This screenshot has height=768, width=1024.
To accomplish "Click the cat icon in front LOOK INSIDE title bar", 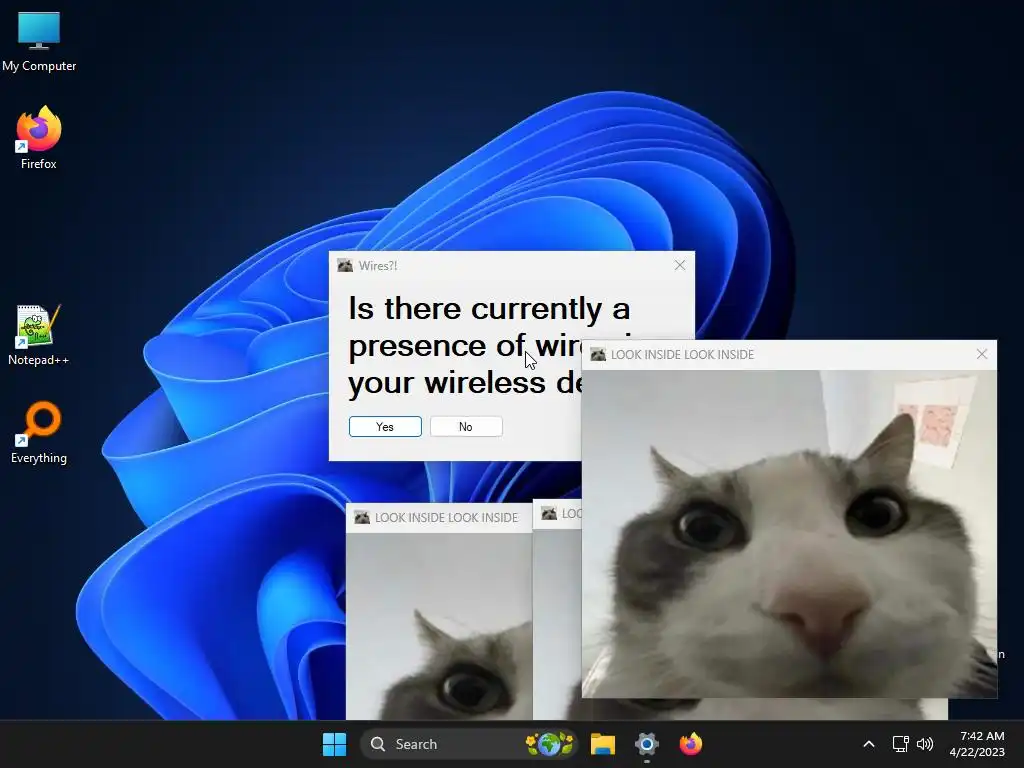I will [x=598, y=354].
